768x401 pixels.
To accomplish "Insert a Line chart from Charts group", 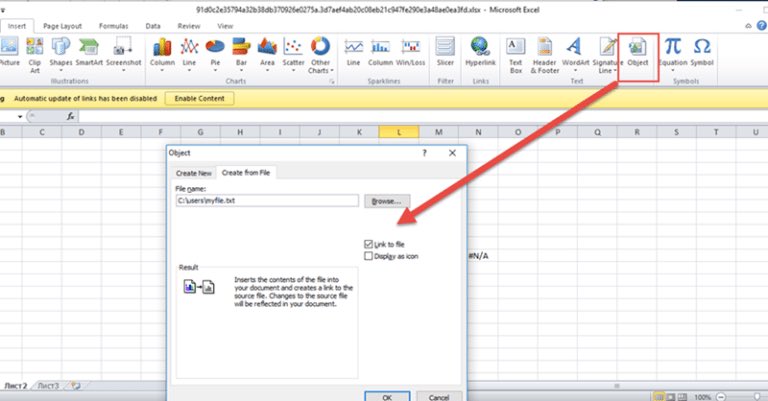I will pyautogui.click(x=189, y=54).
